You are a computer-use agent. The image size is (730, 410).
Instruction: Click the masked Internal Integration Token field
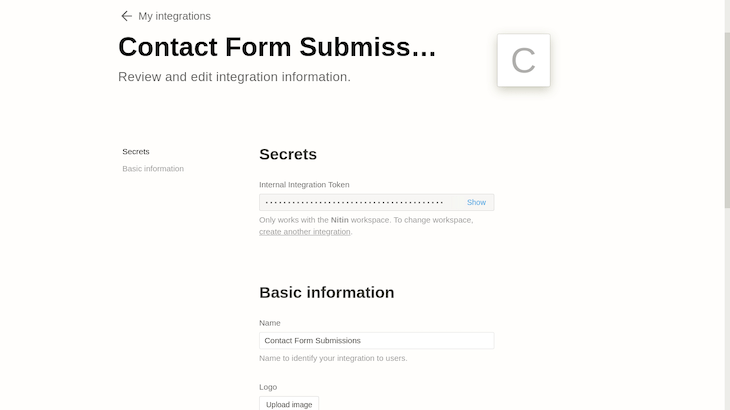[x=377, y=202]
